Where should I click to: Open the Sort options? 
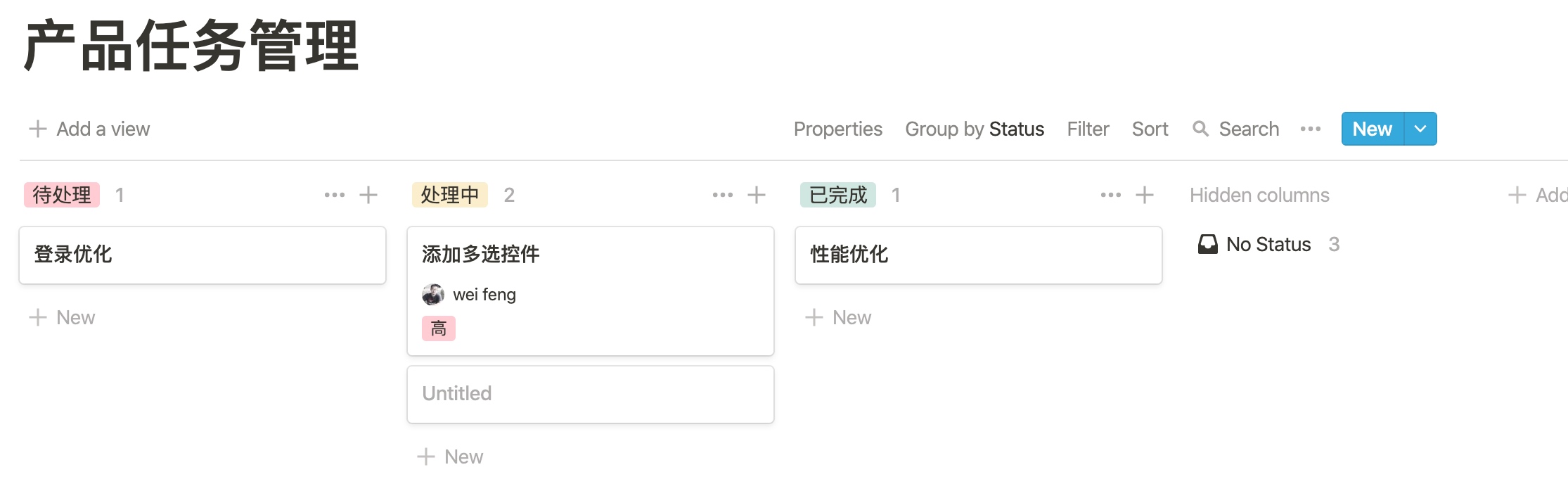point(1150,129)
